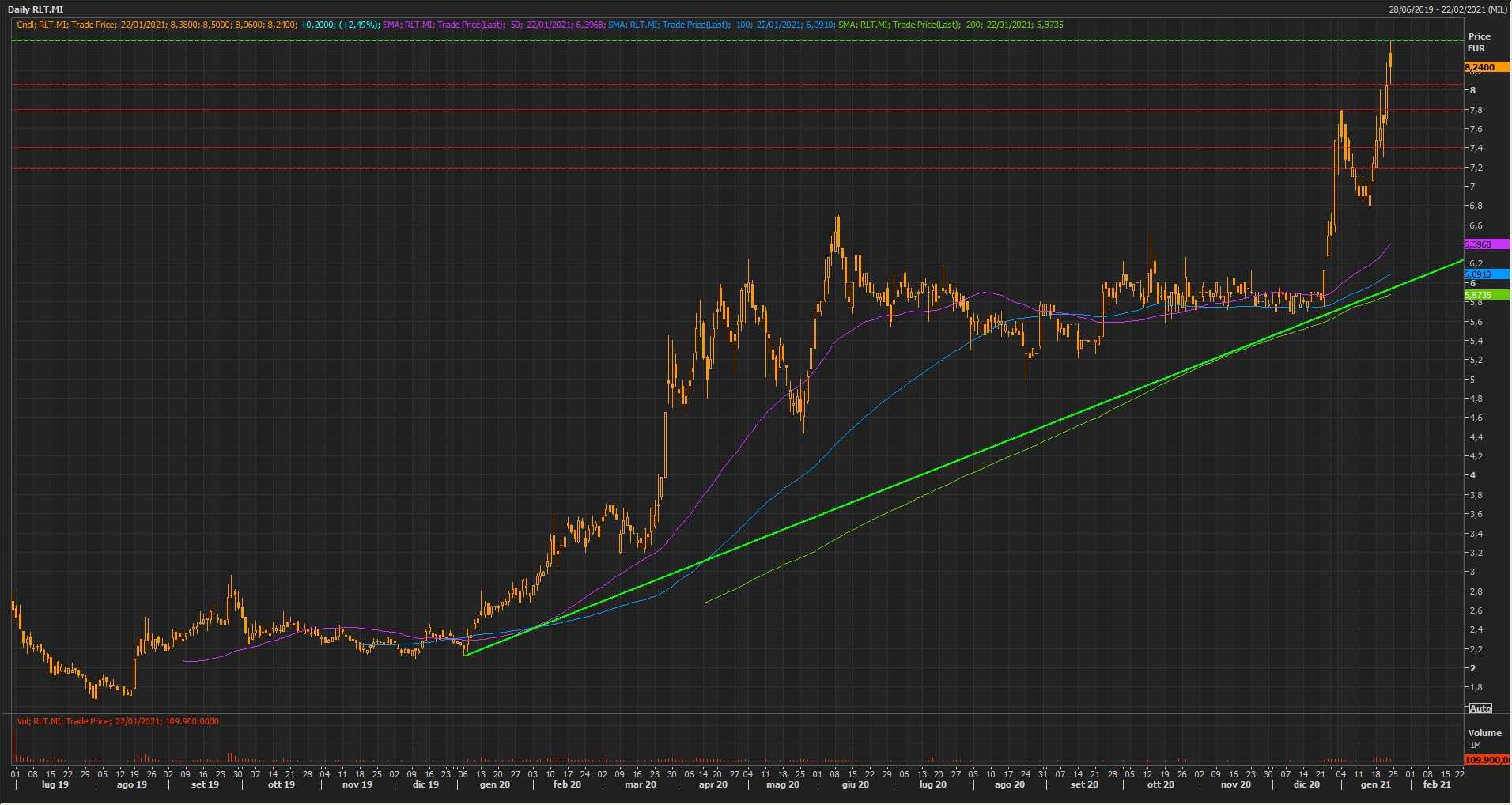Click the "3,6" price axis label
This screenshot has height=805, width=1512.
[1476, 514]
